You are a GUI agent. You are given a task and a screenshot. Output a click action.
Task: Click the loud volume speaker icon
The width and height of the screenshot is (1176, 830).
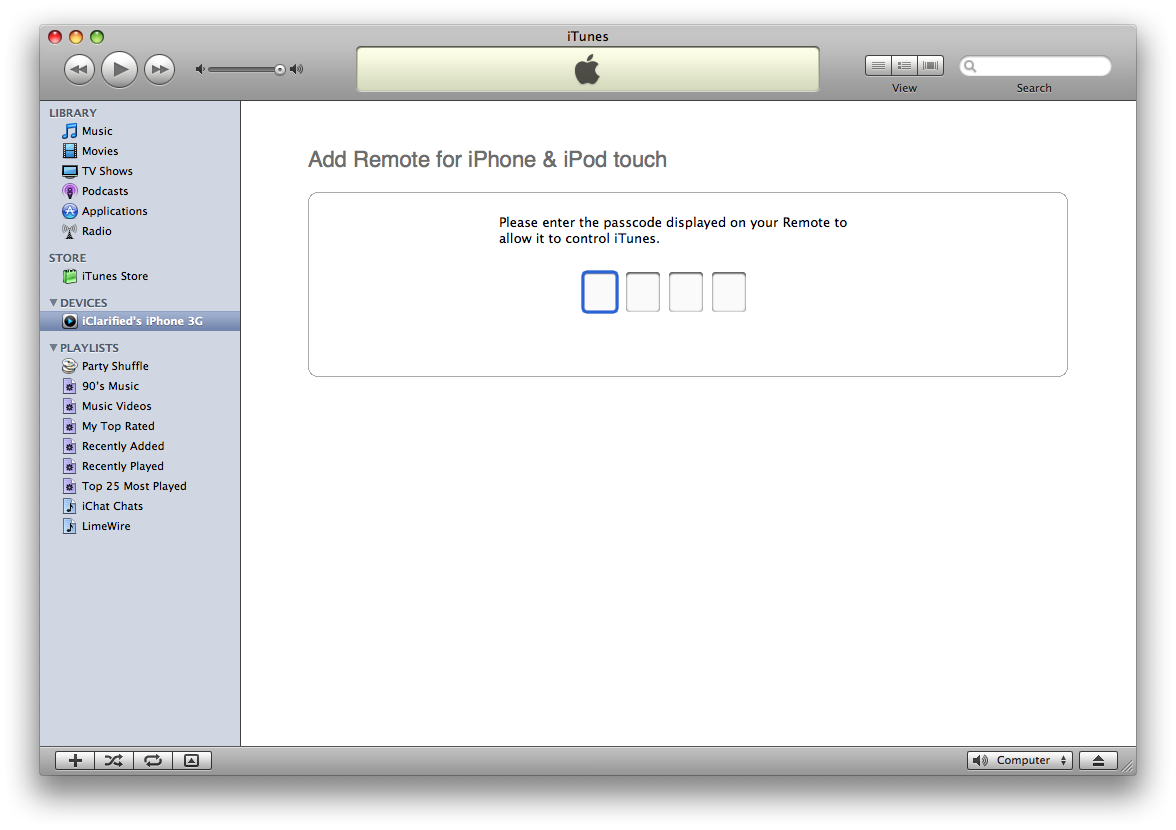click(297, 69)
